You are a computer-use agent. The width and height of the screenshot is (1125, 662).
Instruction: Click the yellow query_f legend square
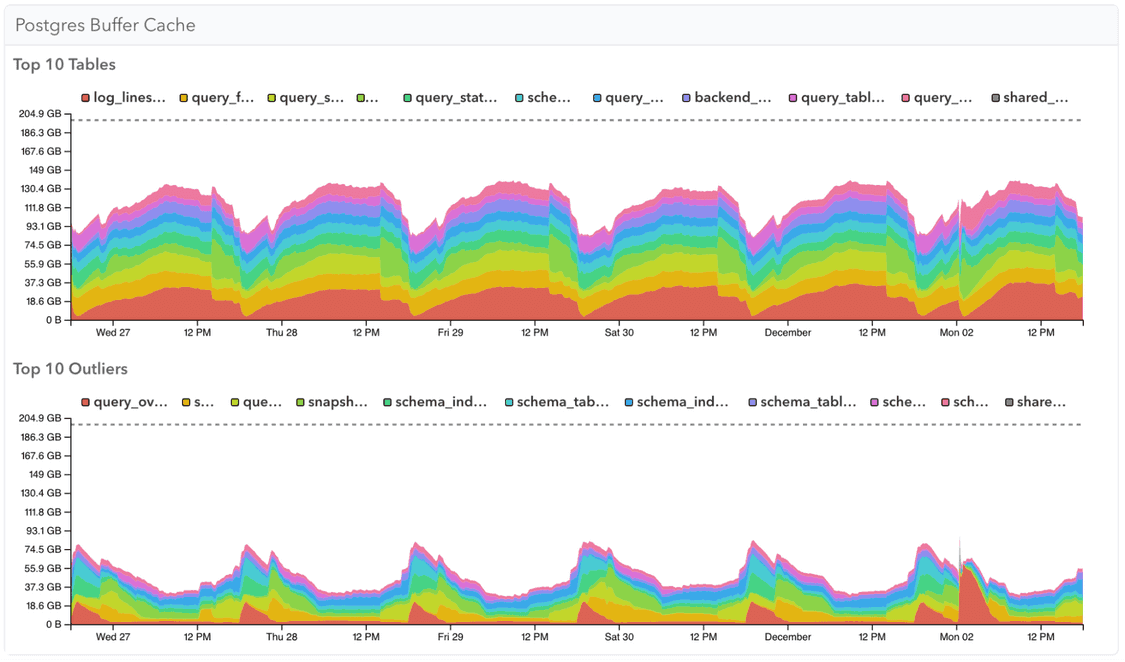183,97
